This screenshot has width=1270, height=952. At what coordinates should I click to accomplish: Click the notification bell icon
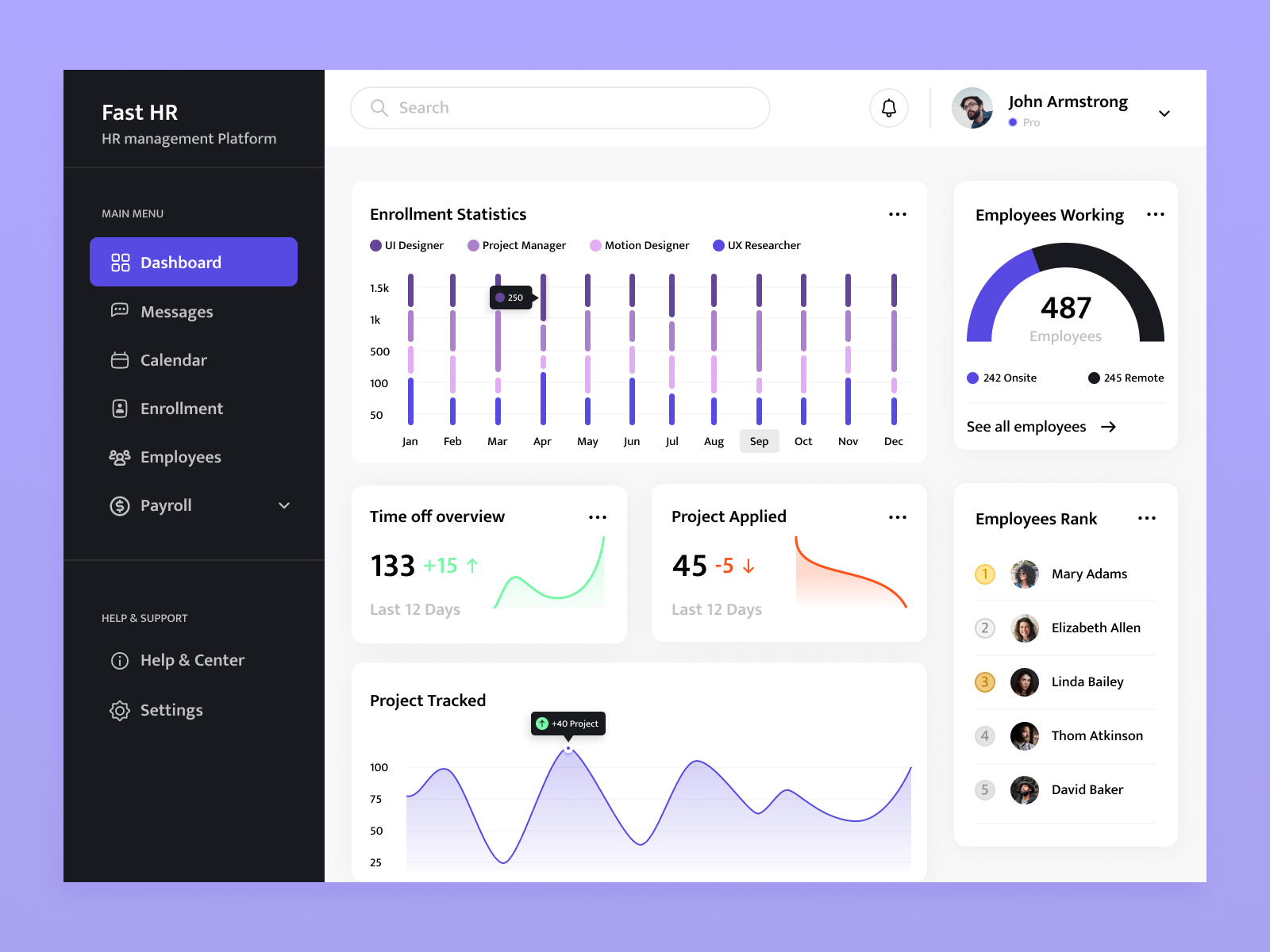(888, 108)
